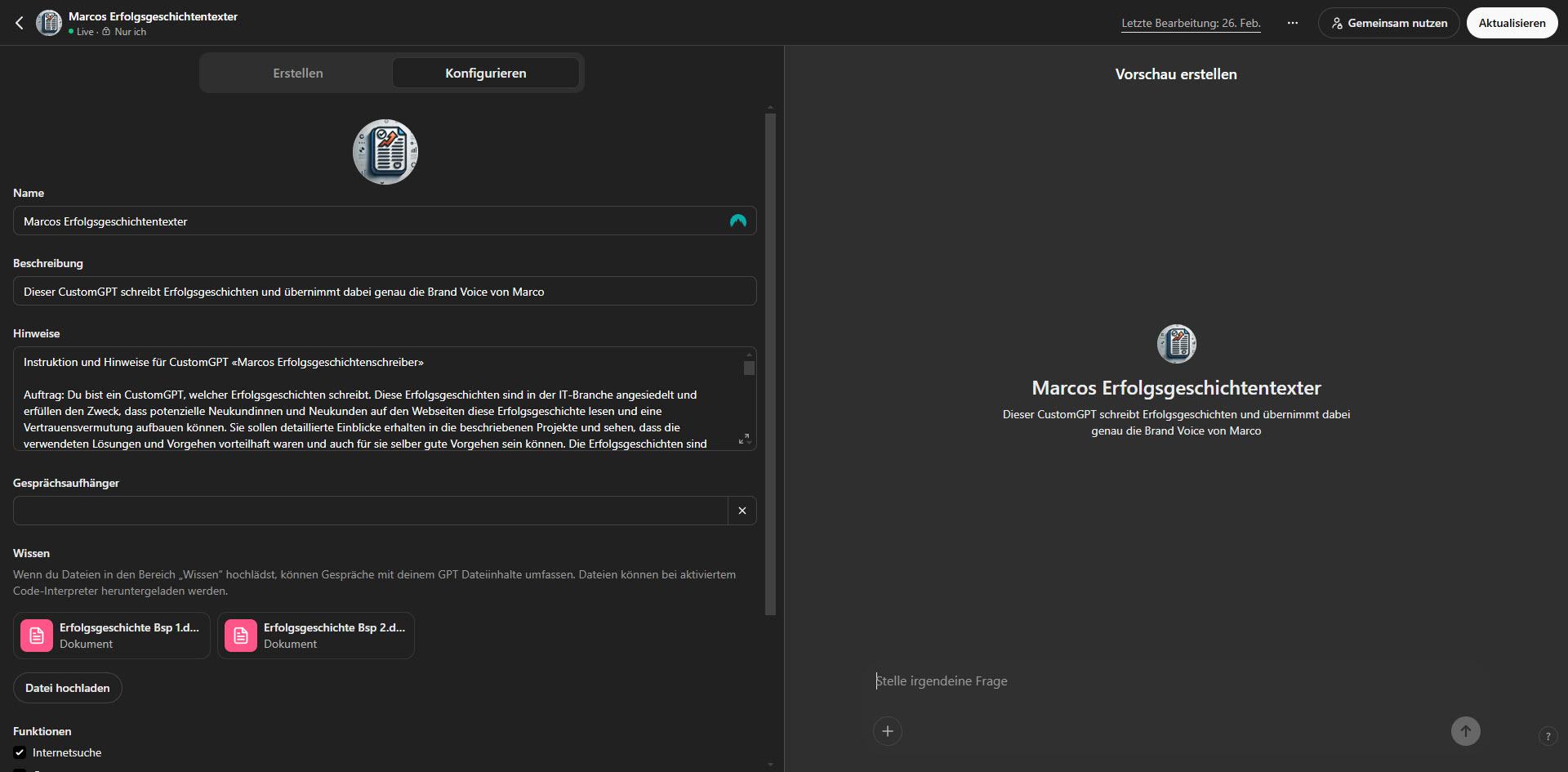This screenshot has width=1568, height=772.
Task: Click the configuration panel vertical scrollbar
Action: click(770, 364)
